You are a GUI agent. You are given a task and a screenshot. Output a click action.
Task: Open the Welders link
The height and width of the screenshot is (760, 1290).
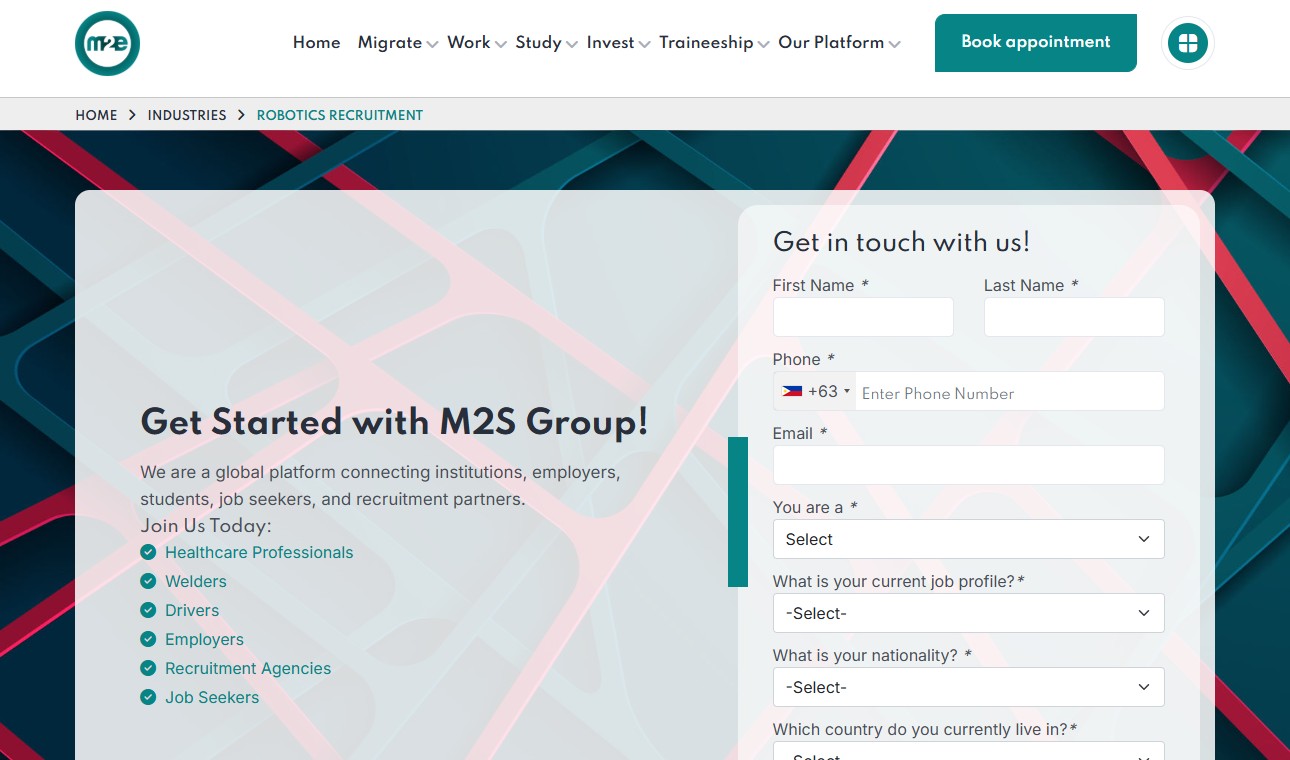click(196, 581)
